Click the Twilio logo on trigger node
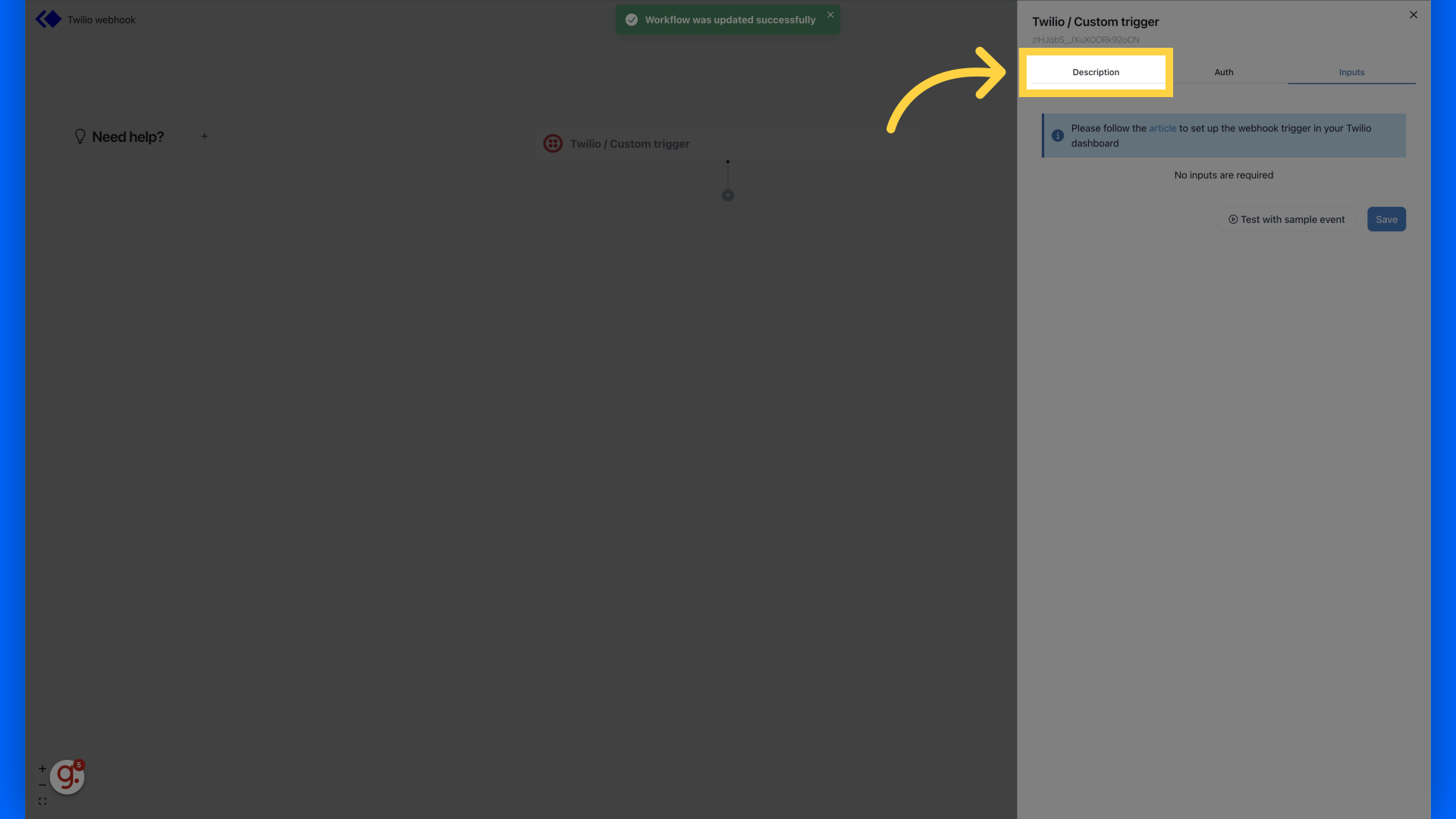This screenshot has width=1456, height=819. point(553,143)
